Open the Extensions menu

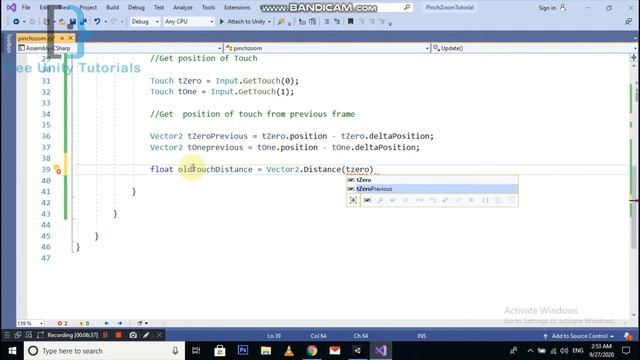point(237,7)
